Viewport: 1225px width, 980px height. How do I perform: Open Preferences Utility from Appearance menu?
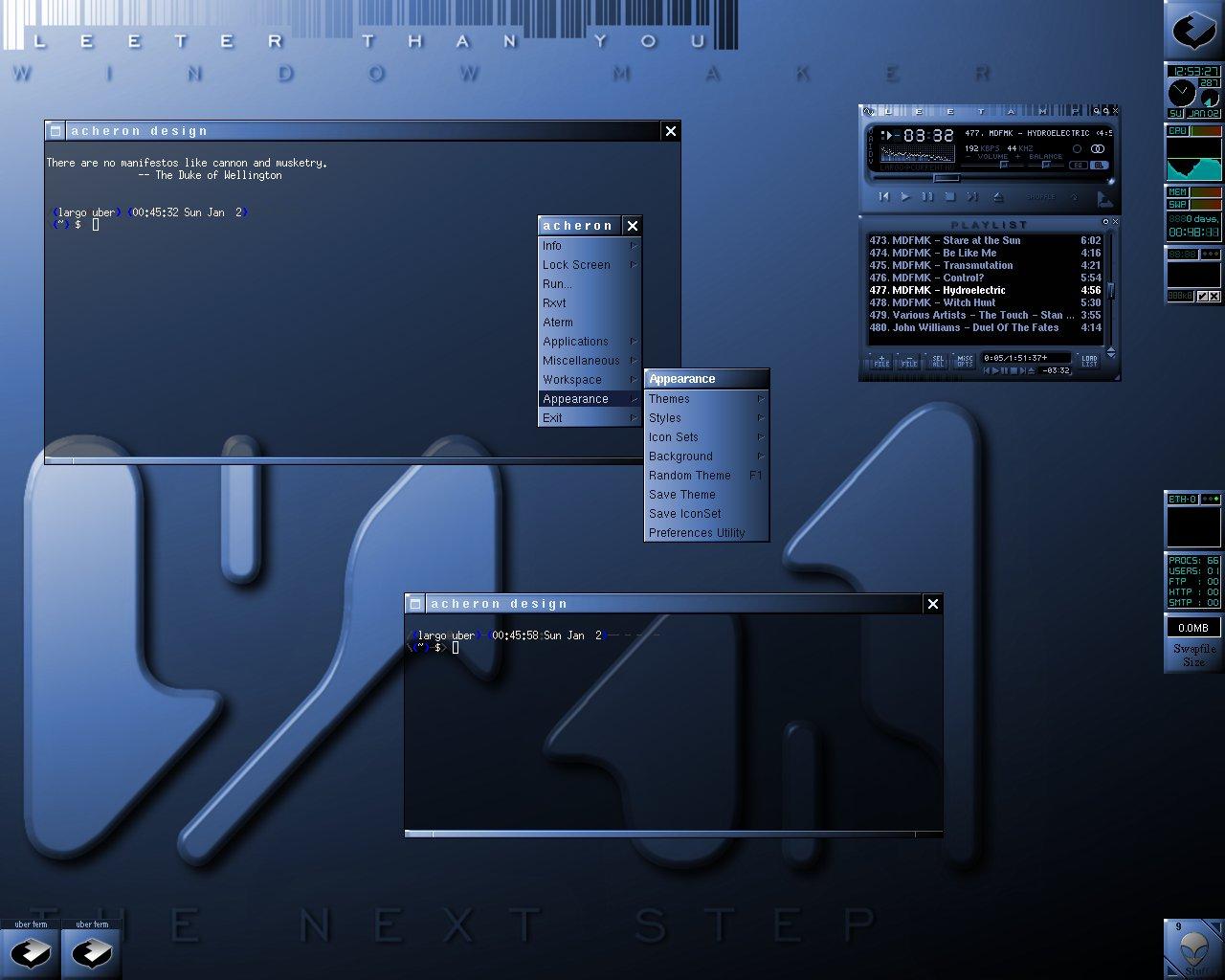[x=706, y=533]
